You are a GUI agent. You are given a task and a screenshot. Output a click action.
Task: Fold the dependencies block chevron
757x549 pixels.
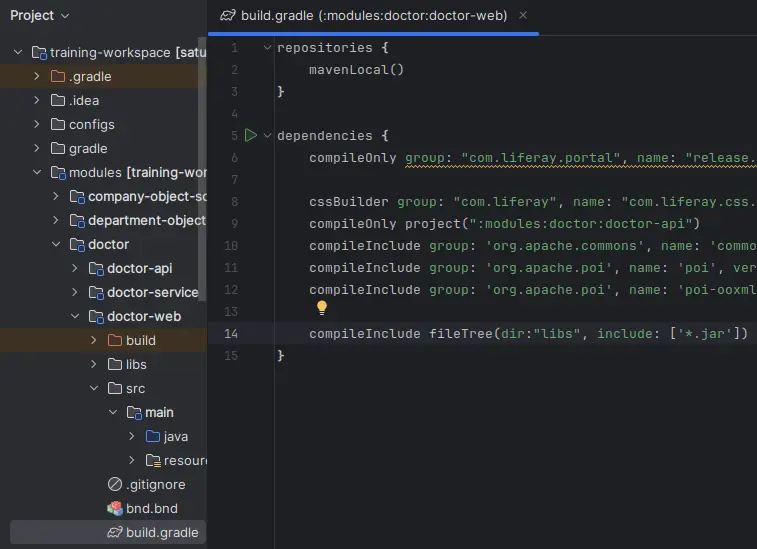[267, 136]
